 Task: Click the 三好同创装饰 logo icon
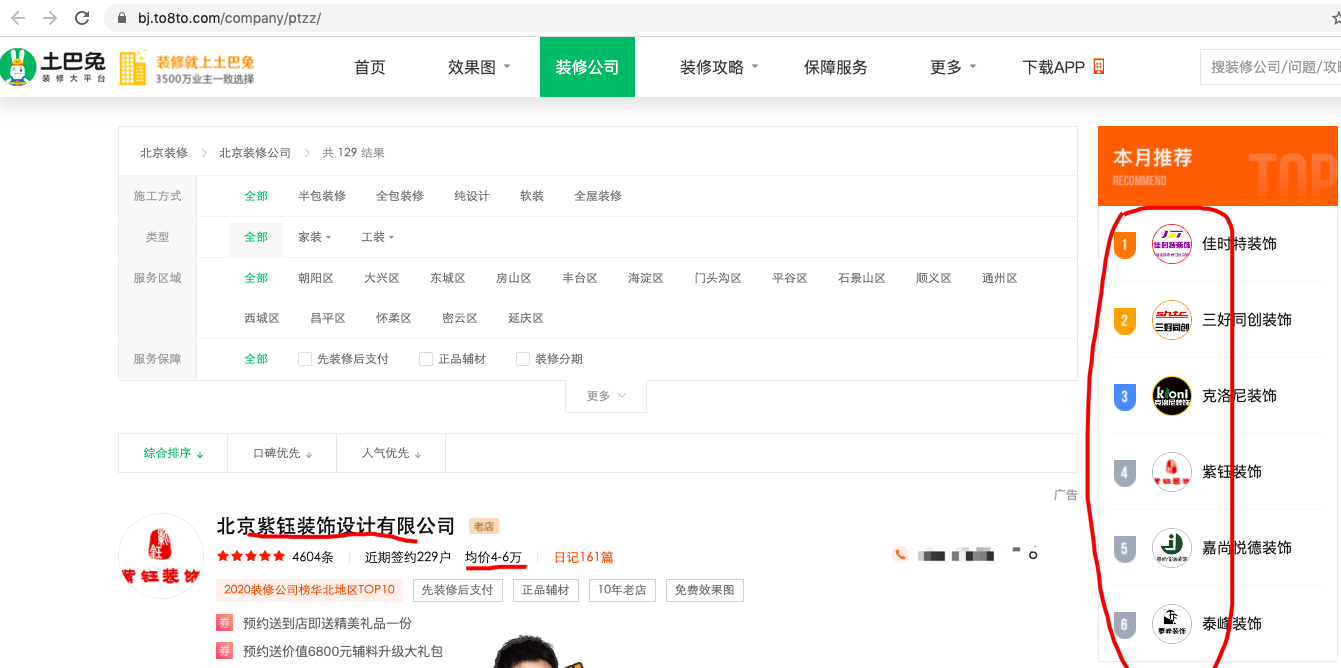[1171, 320]
